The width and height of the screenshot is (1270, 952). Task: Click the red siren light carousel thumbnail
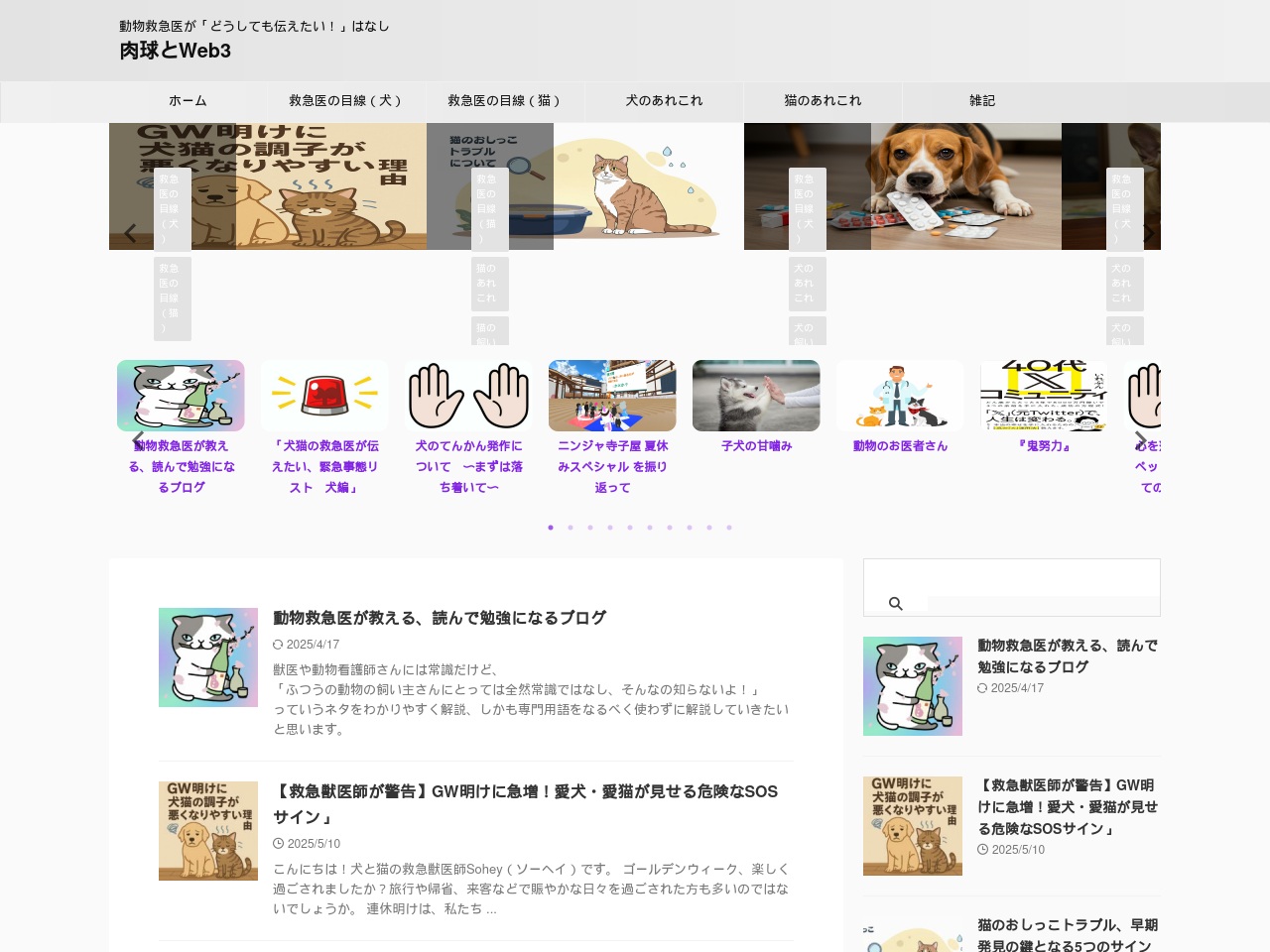pyautogui.click(x=324, y=396)
